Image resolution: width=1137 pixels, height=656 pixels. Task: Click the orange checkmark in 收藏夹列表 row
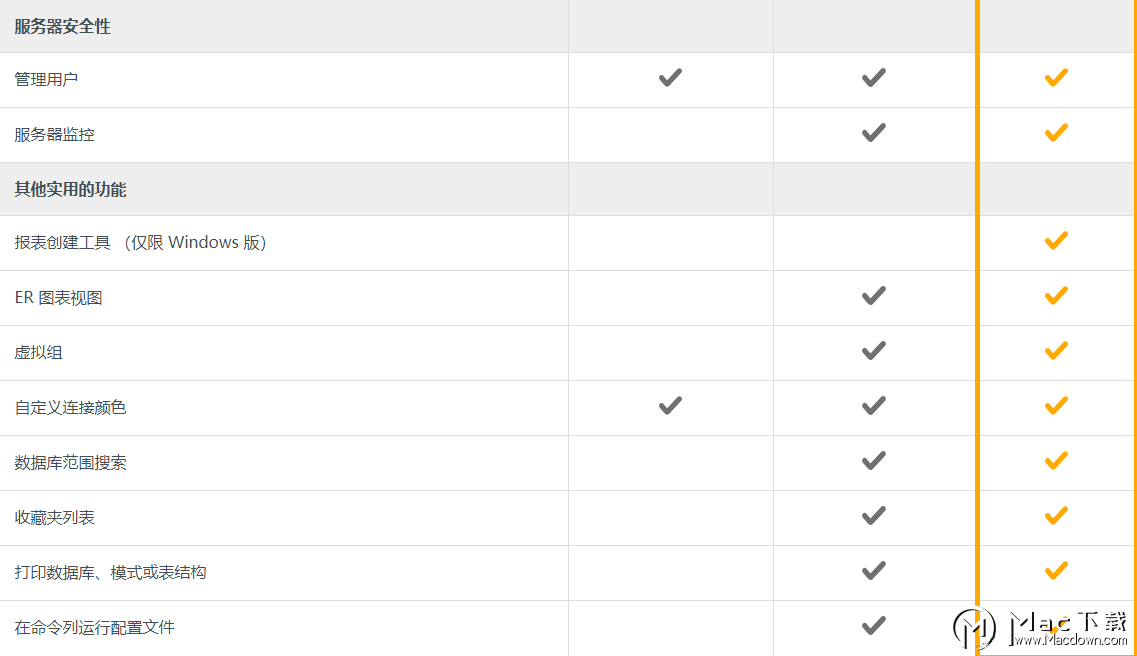(x=1056, y=516)
